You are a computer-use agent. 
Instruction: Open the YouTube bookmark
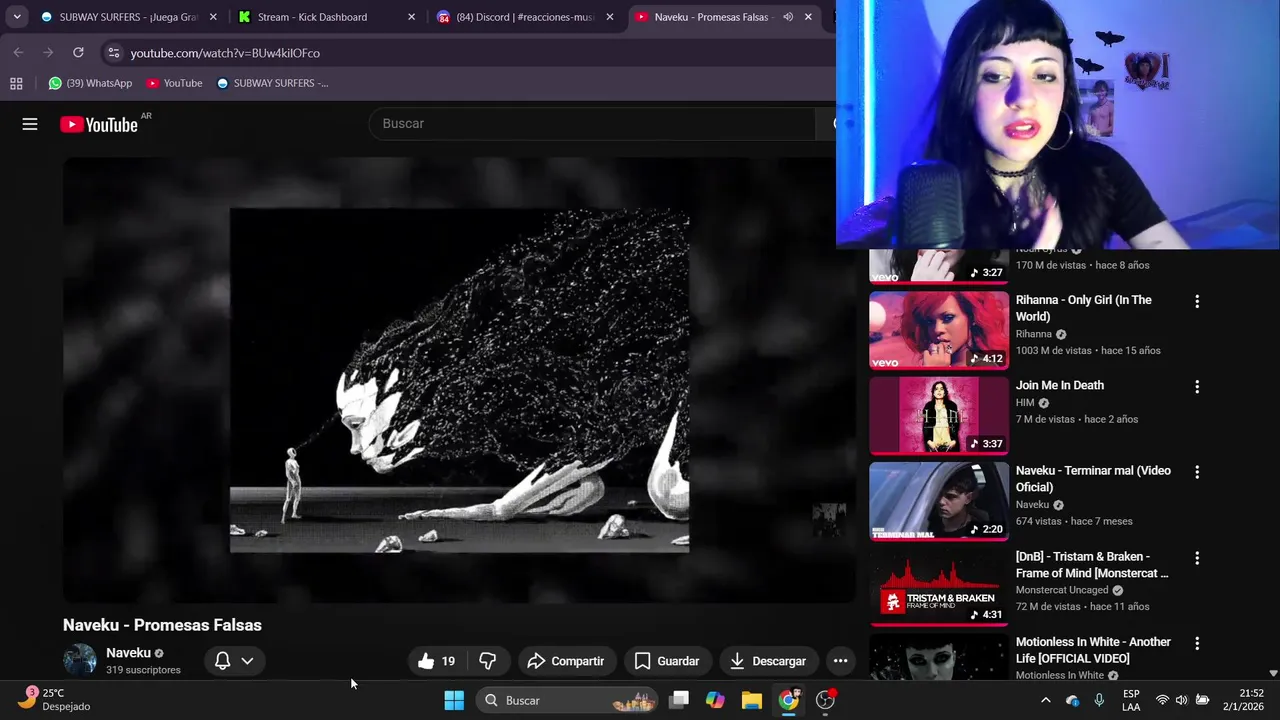point(174,83)
